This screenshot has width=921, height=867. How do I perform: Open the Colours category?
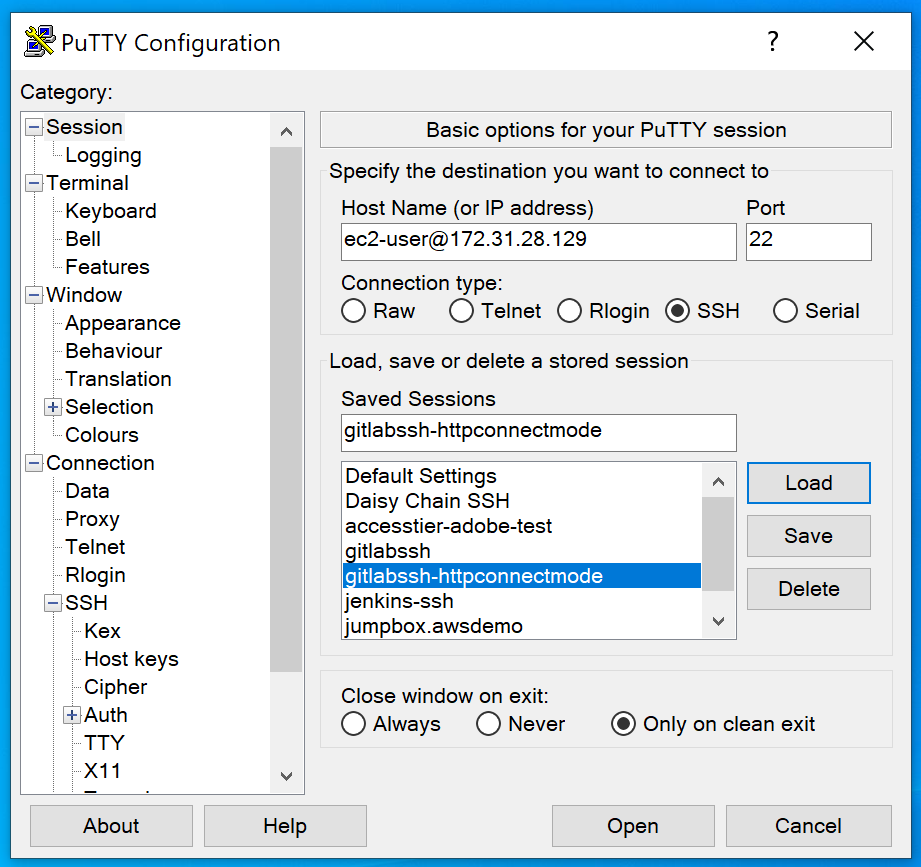click(102, 435)
